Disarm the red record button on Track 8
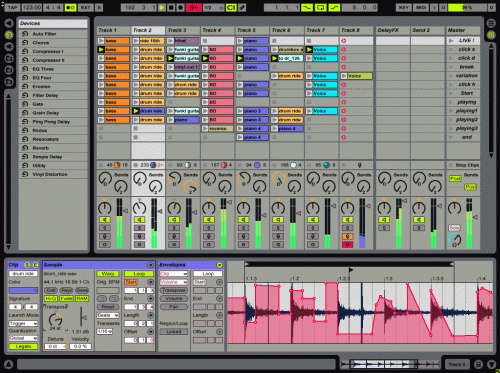500x373 pixels. click(347, 245)
